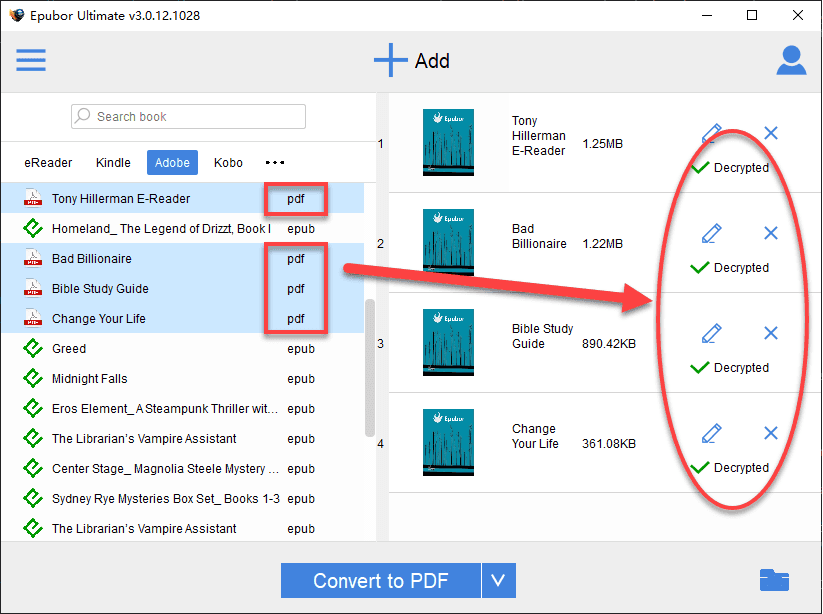Open the output folder icon
The width and height of the screenshot is (823, 614).
774,580
